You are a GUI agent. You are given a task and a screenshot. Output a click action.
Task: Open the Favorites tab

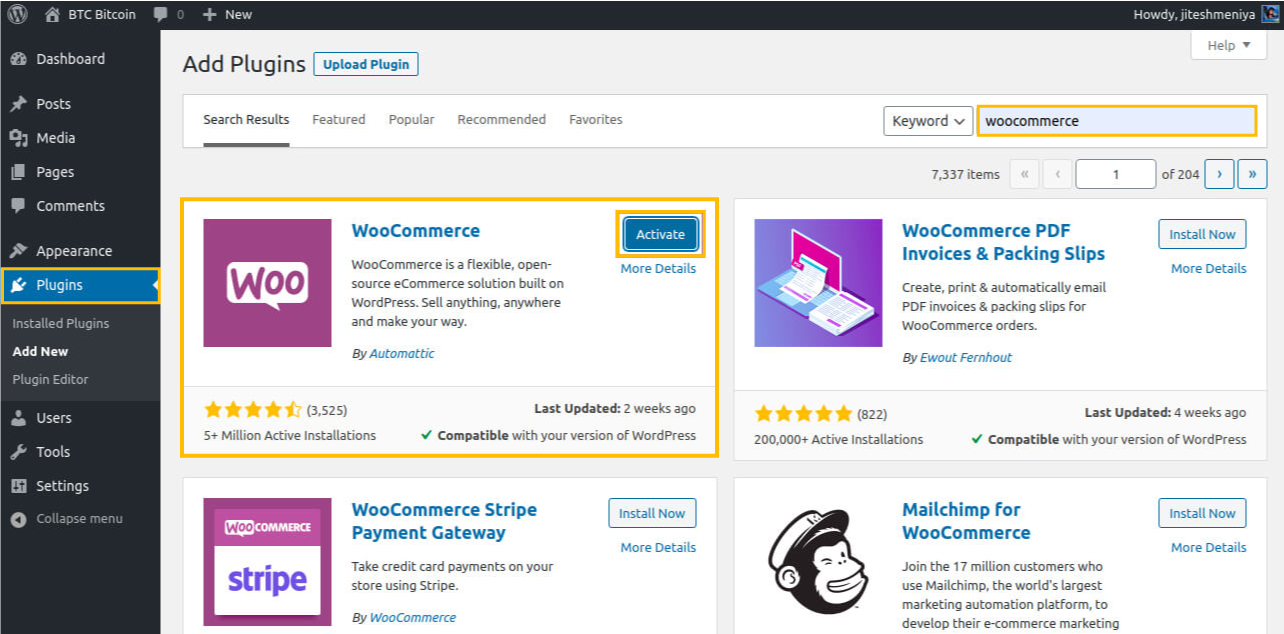[596, 120]
